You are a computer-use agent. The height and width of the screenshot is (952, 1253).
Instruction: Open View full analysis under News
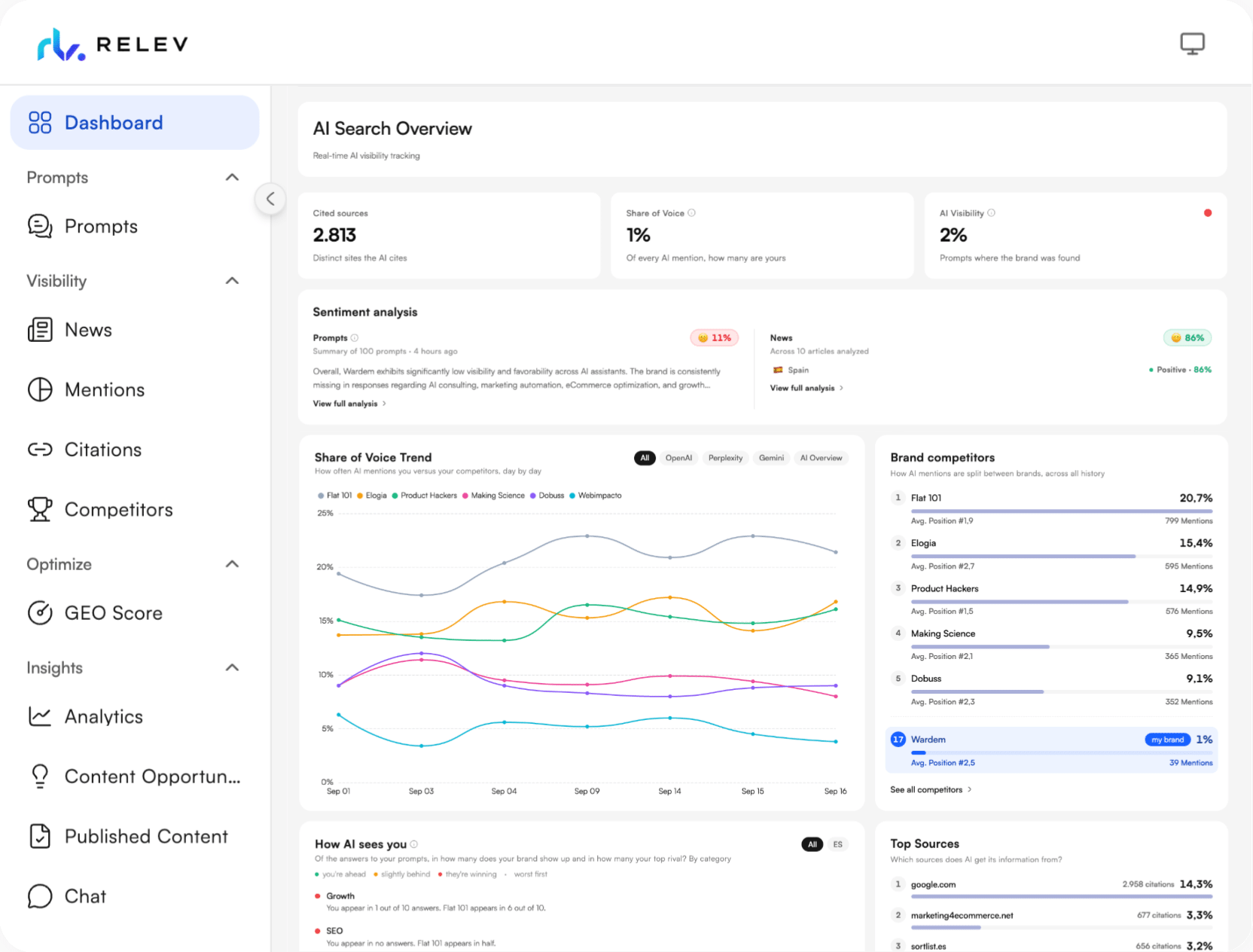click(x=806, y=388)
